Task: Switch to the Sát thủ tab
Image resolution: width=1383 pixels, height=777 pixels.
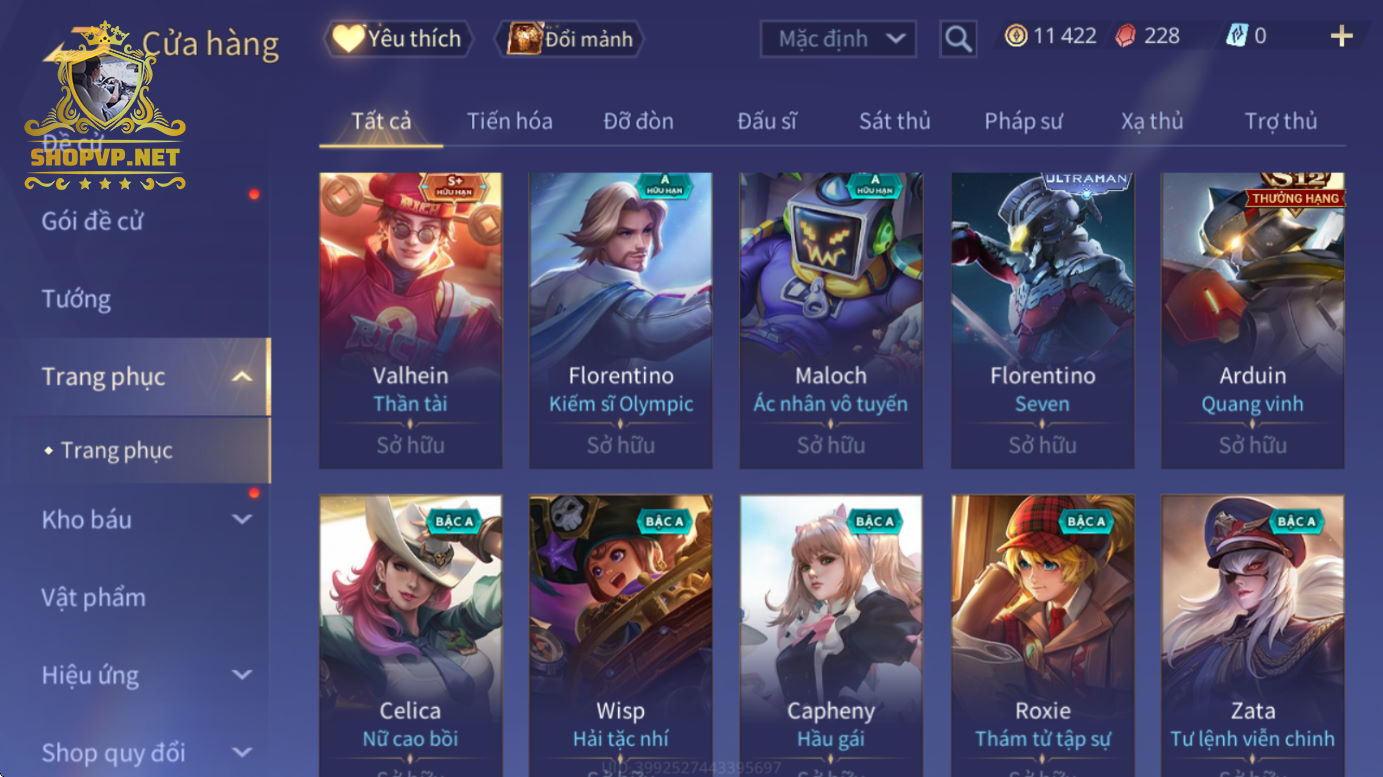Action: [x=894, y=121]
